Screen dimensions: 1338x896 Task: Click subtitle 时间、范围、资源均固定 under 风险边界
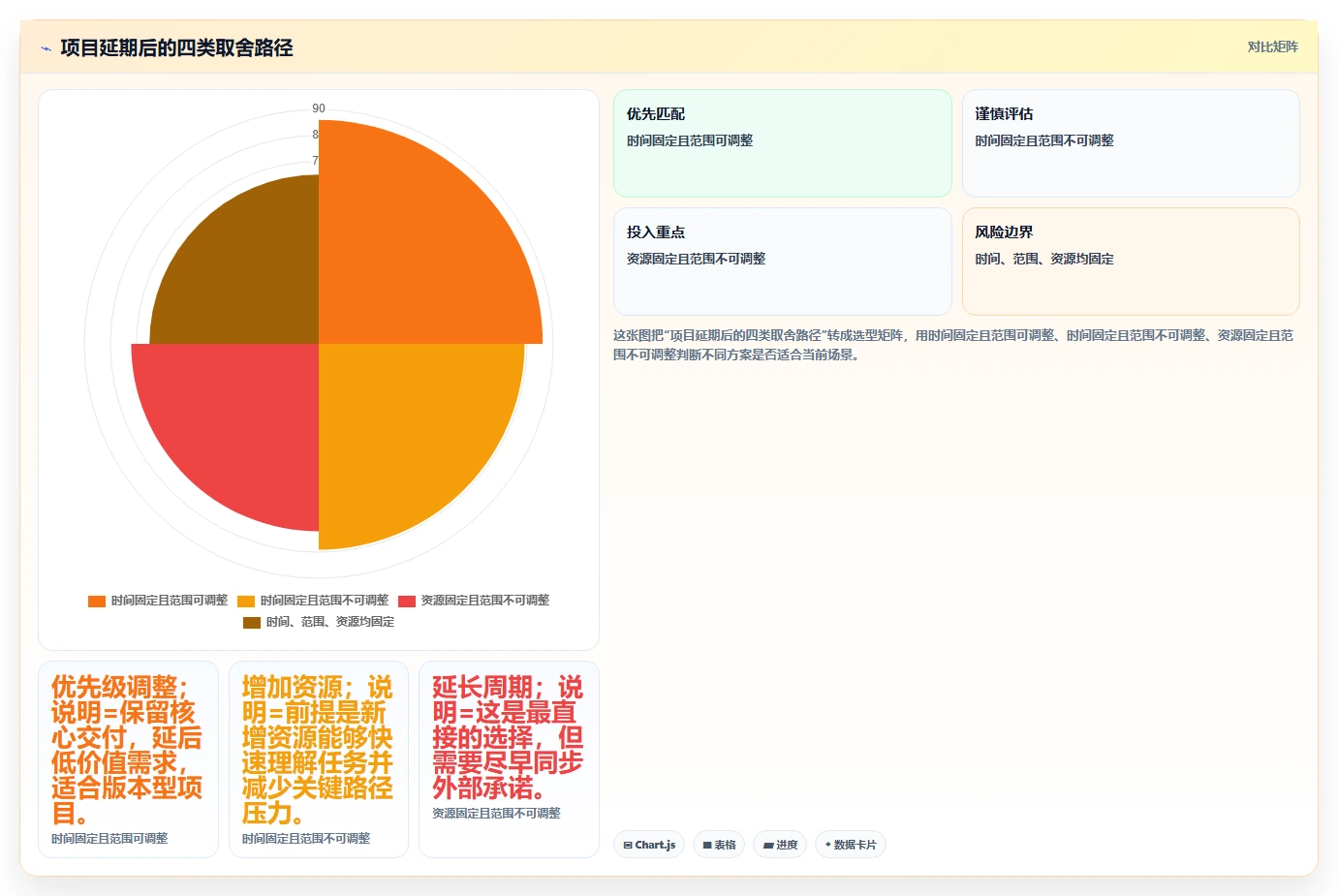[1044, 259]
